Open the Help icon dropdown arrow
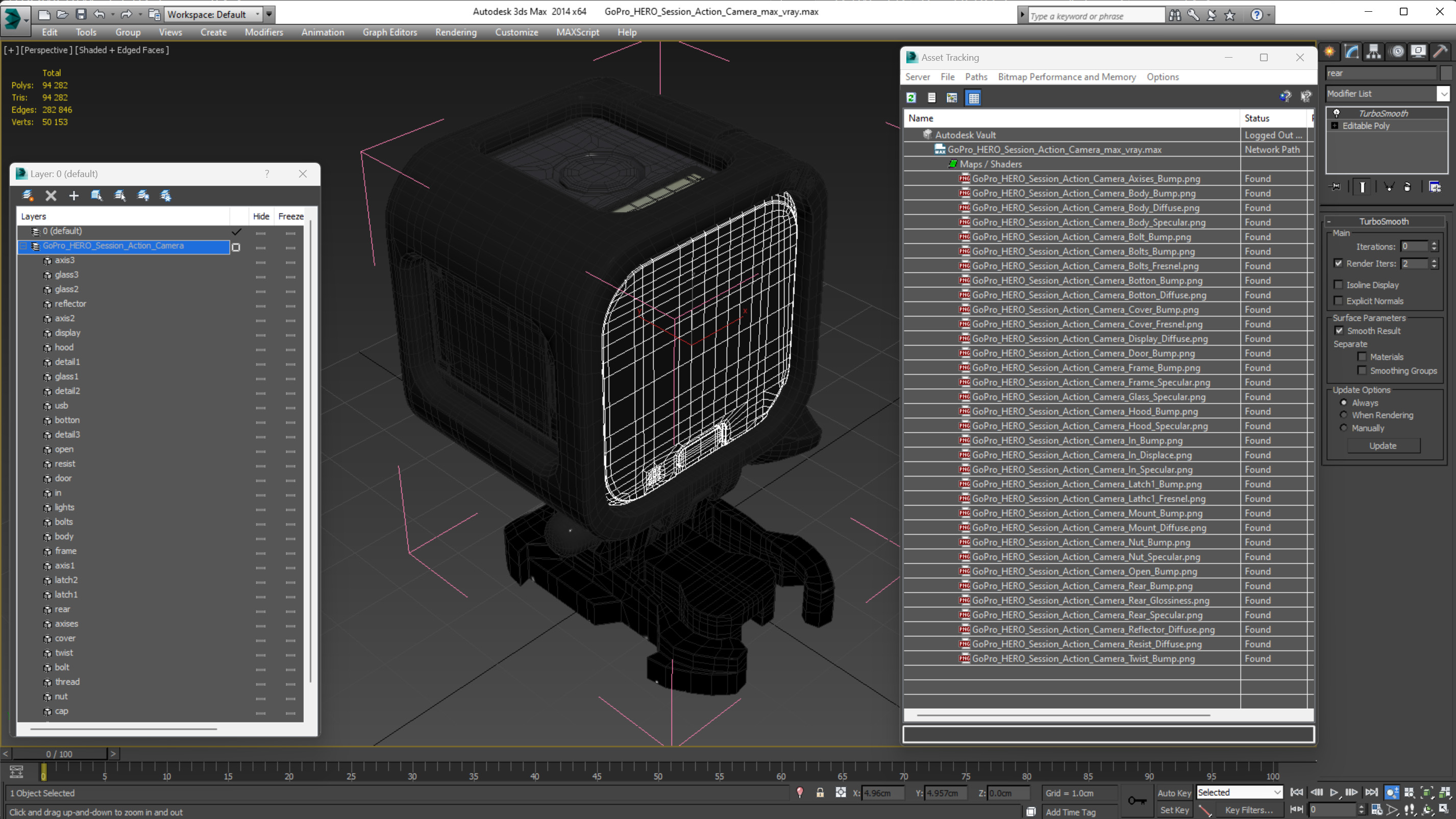This screenshot has height=819, width=1456. pos(1268,15)
